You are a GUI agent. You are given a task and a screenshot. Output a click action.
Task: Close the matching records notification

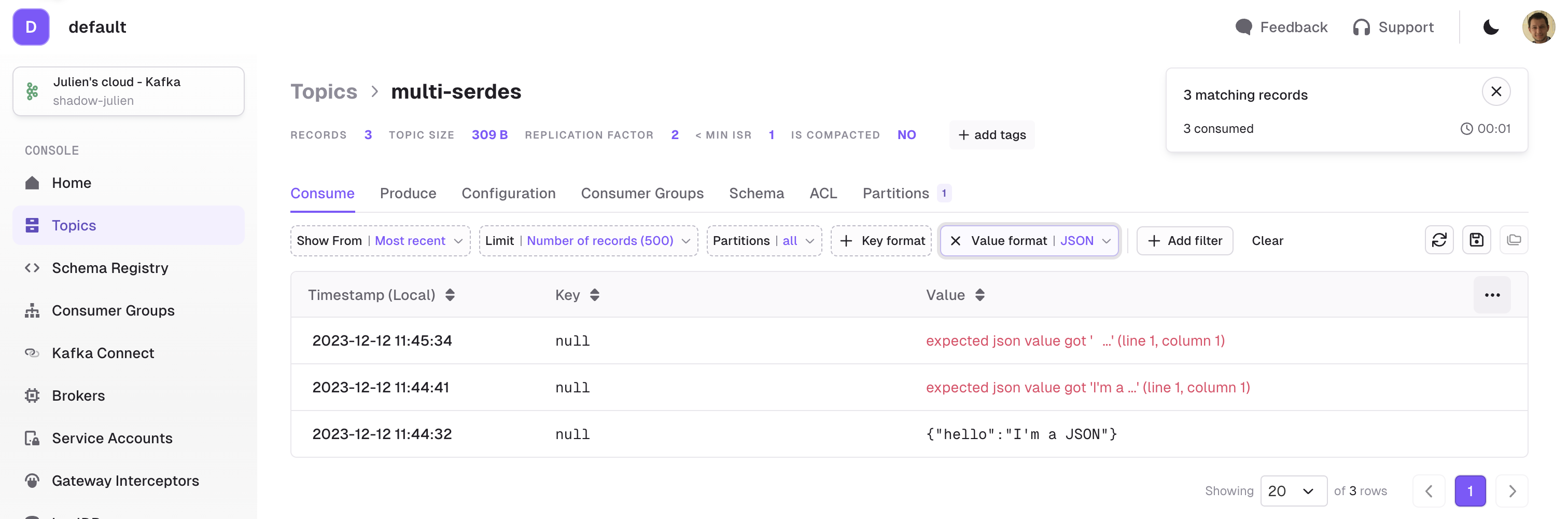tap(1496, 92)
